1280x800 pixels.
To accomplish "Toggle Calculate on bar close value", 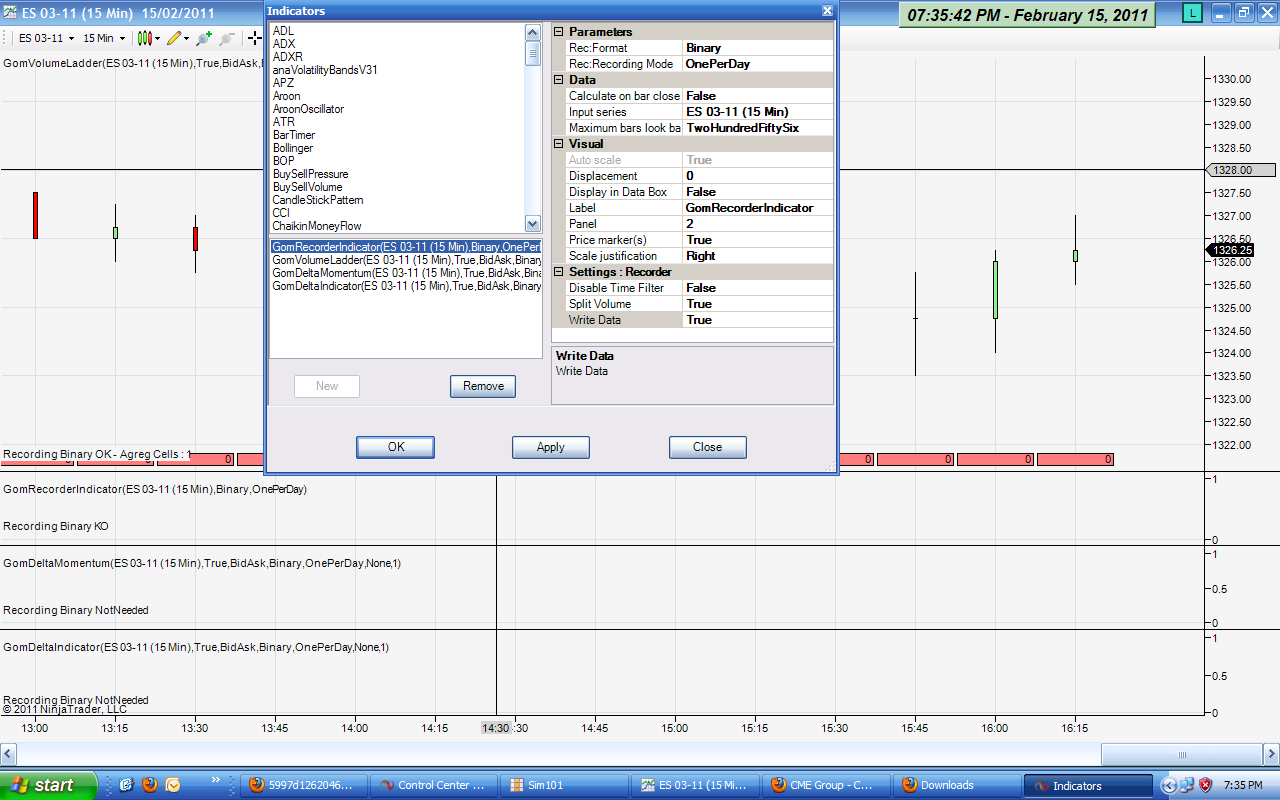I will [x=758, y=96].
